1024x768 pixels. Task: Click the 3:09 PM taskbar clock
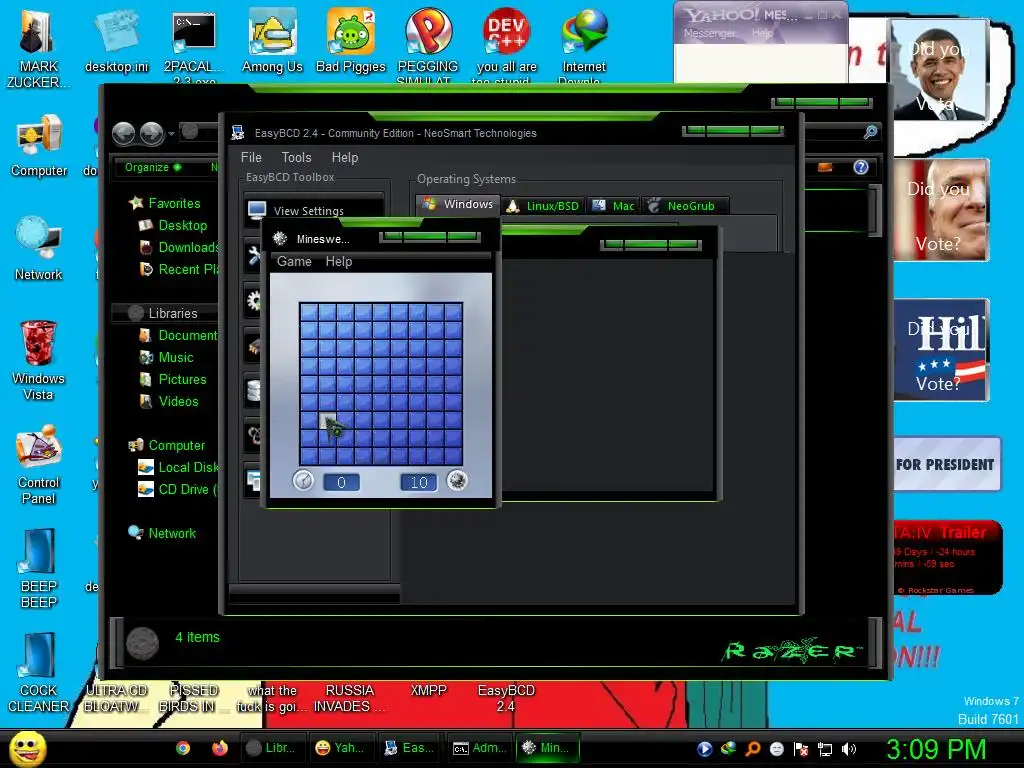point(936,749)
